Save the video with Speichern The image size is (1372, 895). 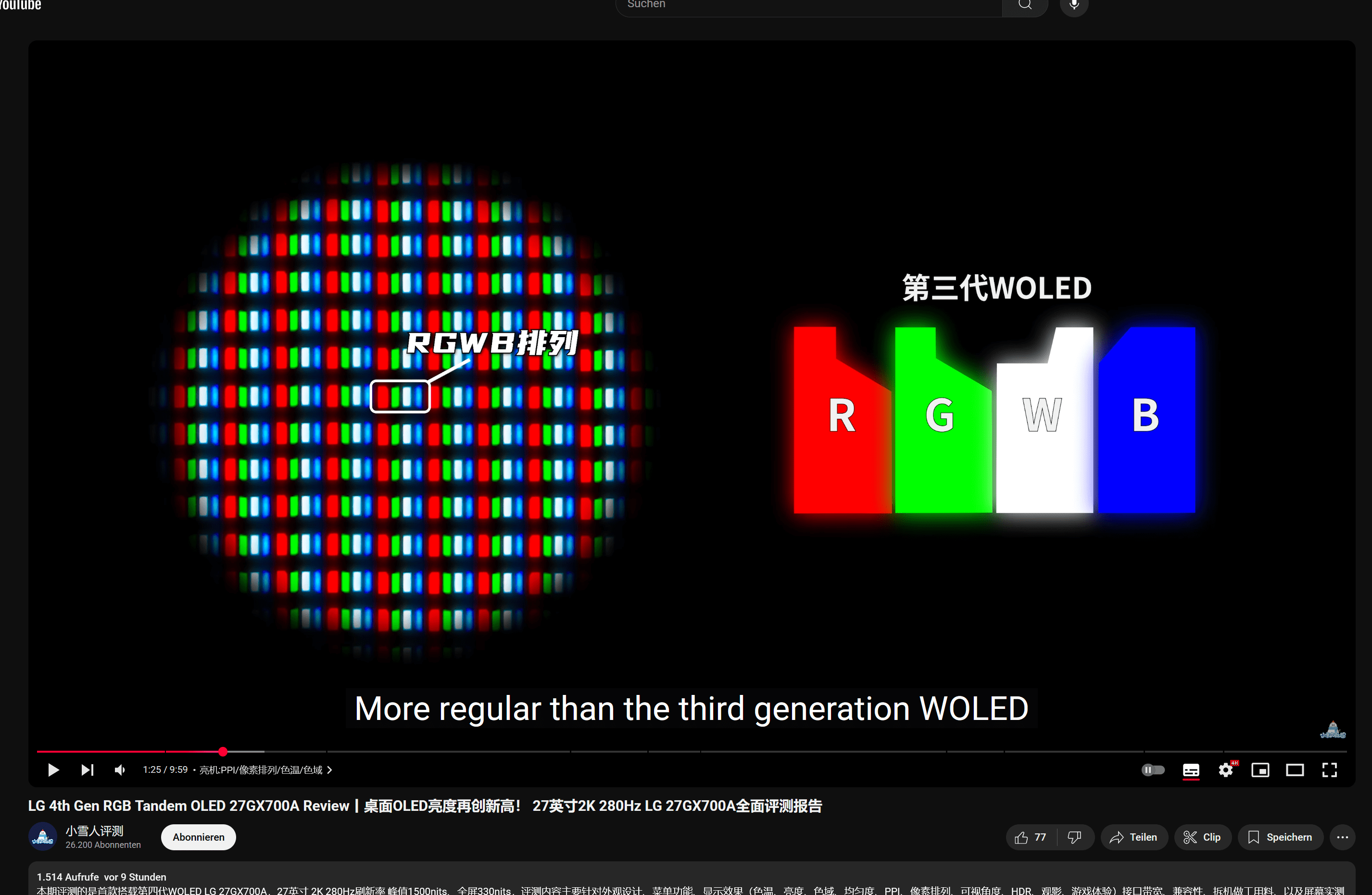tap(1280, 837)
